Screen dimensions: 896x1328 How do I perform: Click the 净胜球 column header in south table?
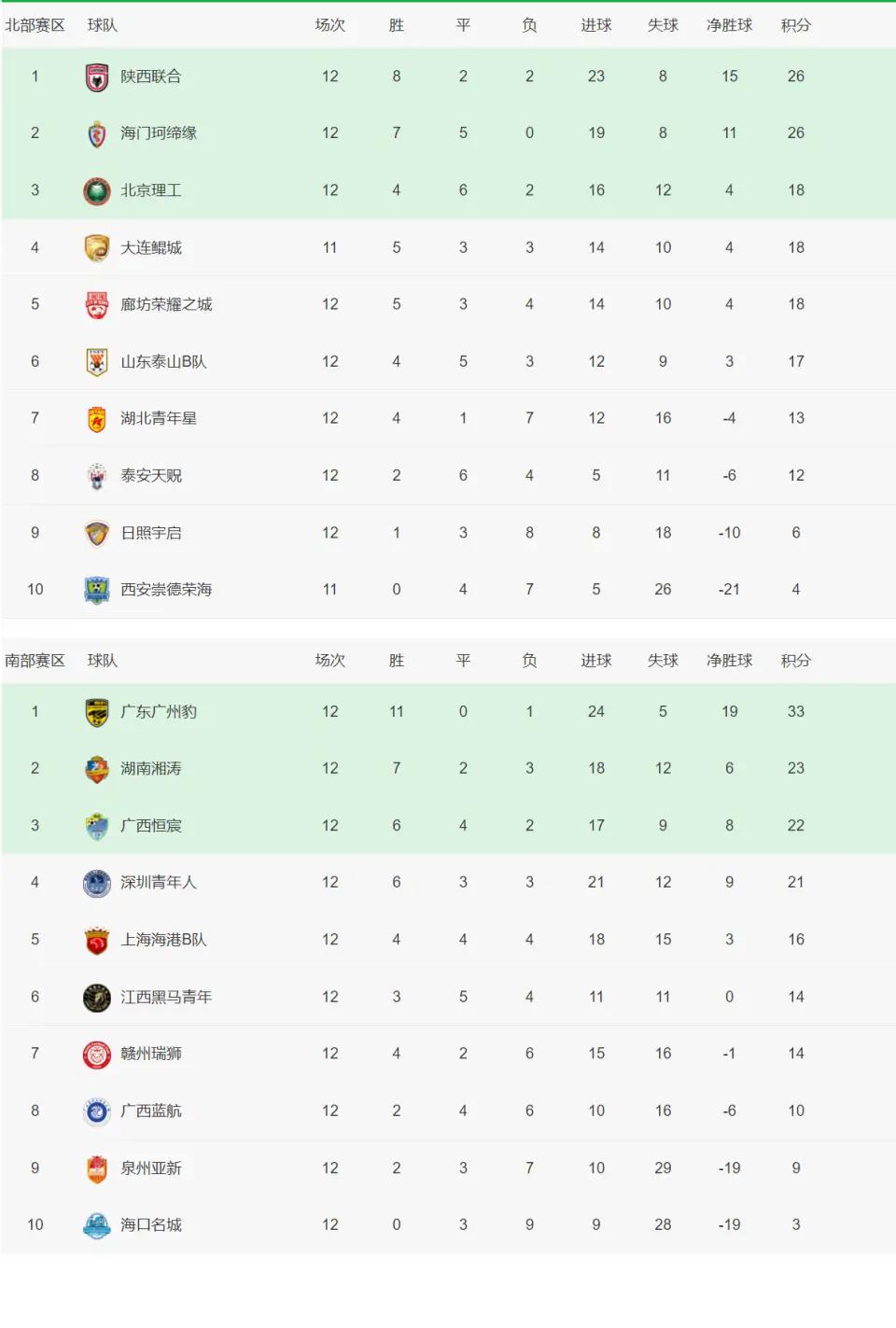tap(730, 661)
